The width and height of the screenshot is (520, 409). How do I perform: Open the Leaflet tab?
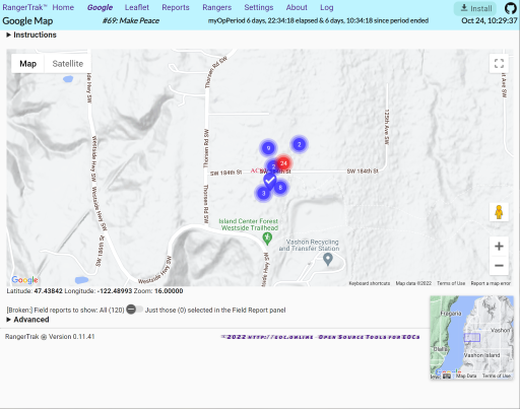[137, 7]
